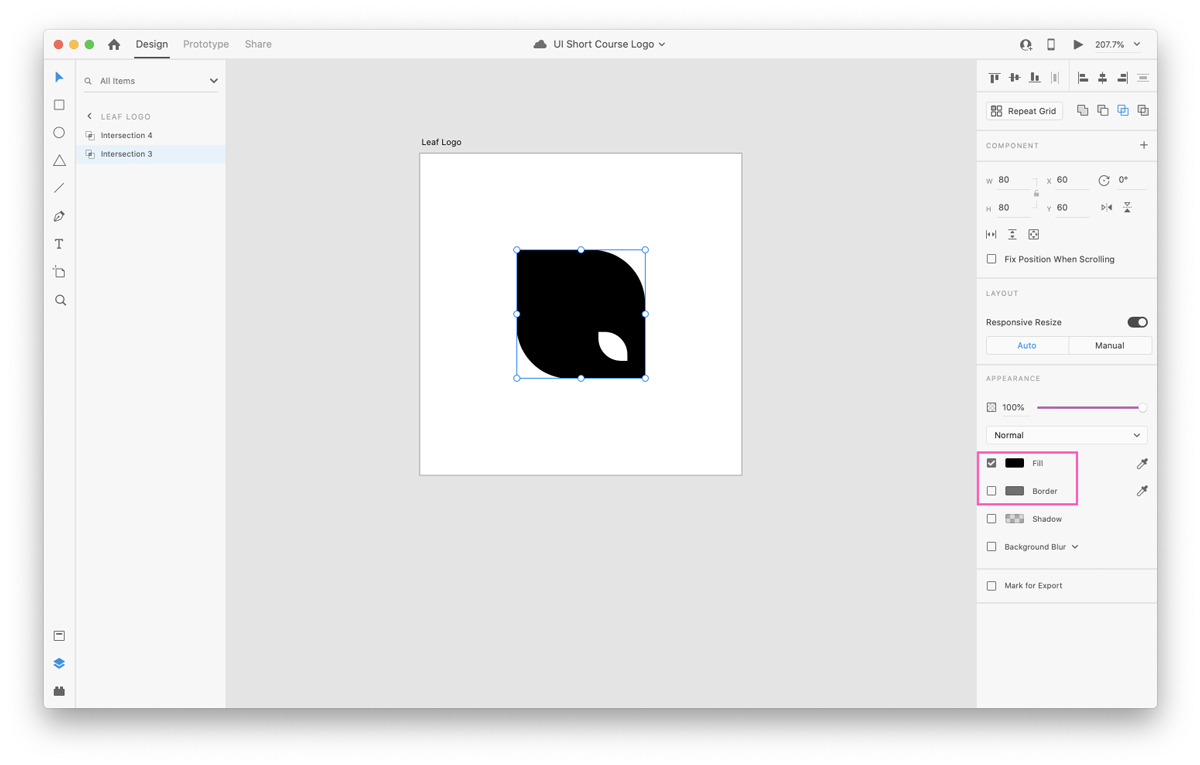Screen dimensions: 1200x765
Task: Add a component with plus button
Action: 1144,145
